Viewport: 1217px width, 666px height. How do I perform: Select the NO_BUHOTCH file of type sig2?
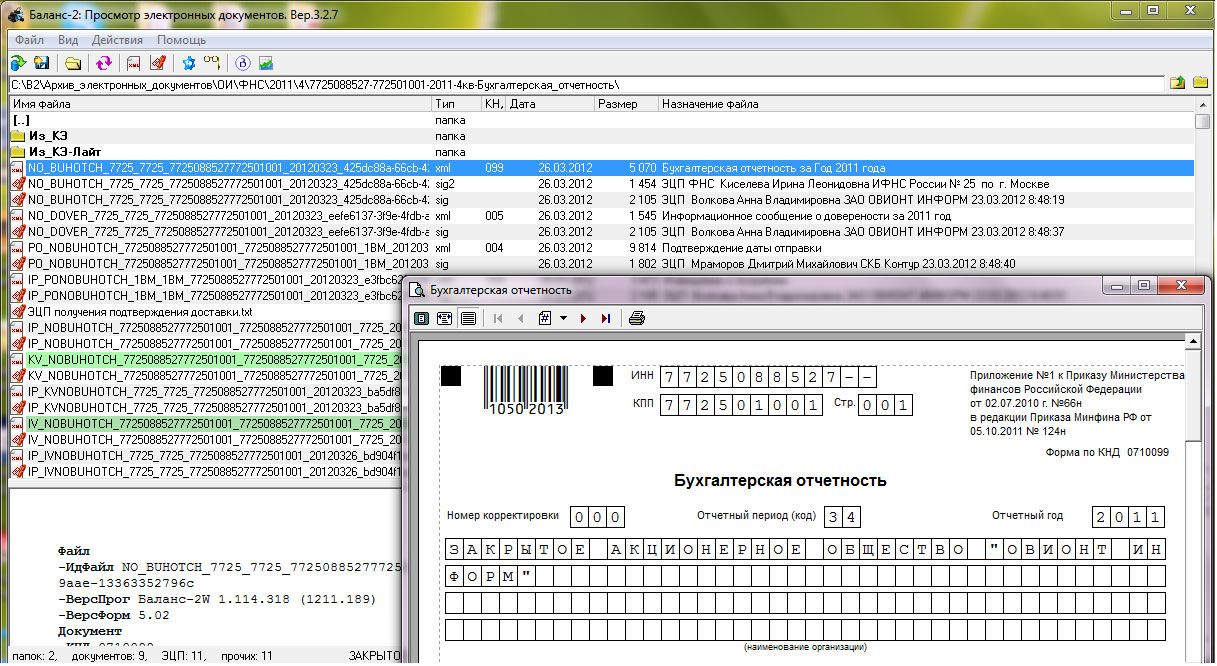coord(602,184)
